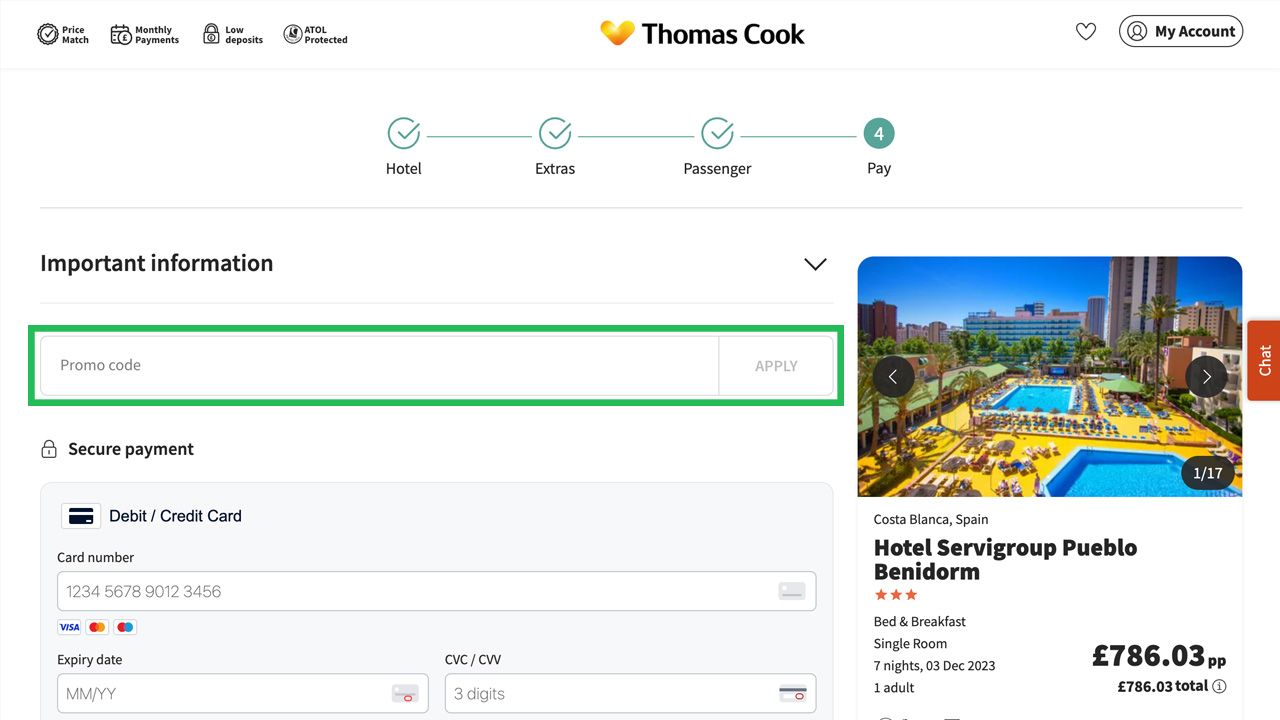Click the £786.03 pp price
This screenshot has width=1280, height=720.
coord(1159,656)
